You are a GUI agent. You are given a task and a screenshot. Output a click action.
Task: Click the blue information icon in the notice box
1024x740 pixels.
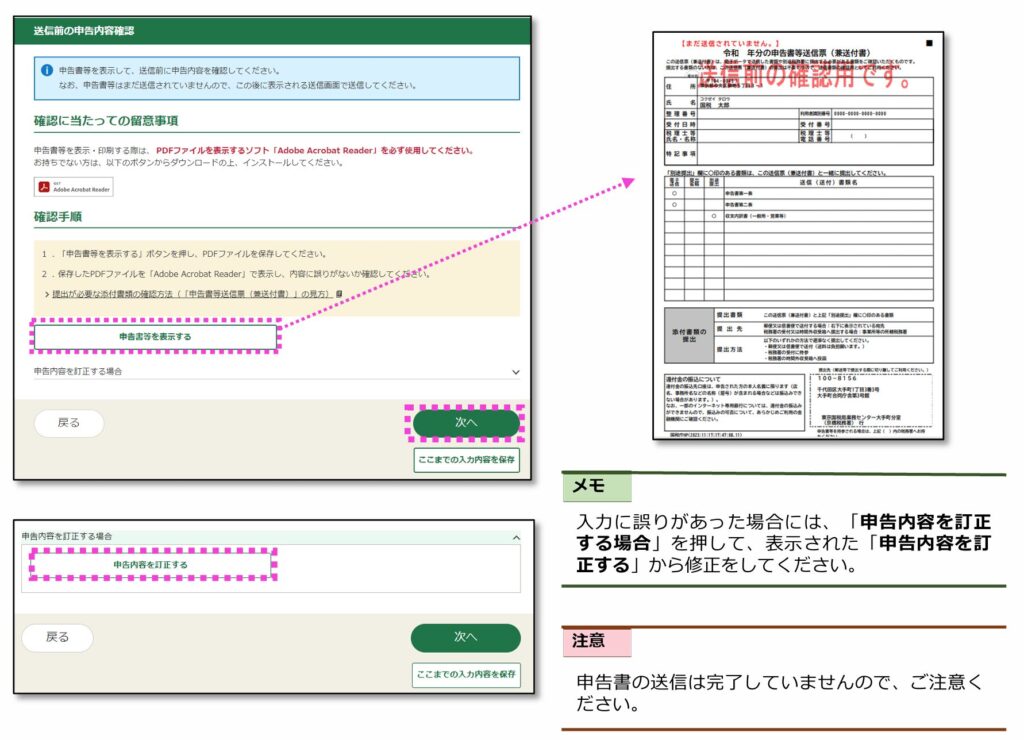click(x=46, y=71)
